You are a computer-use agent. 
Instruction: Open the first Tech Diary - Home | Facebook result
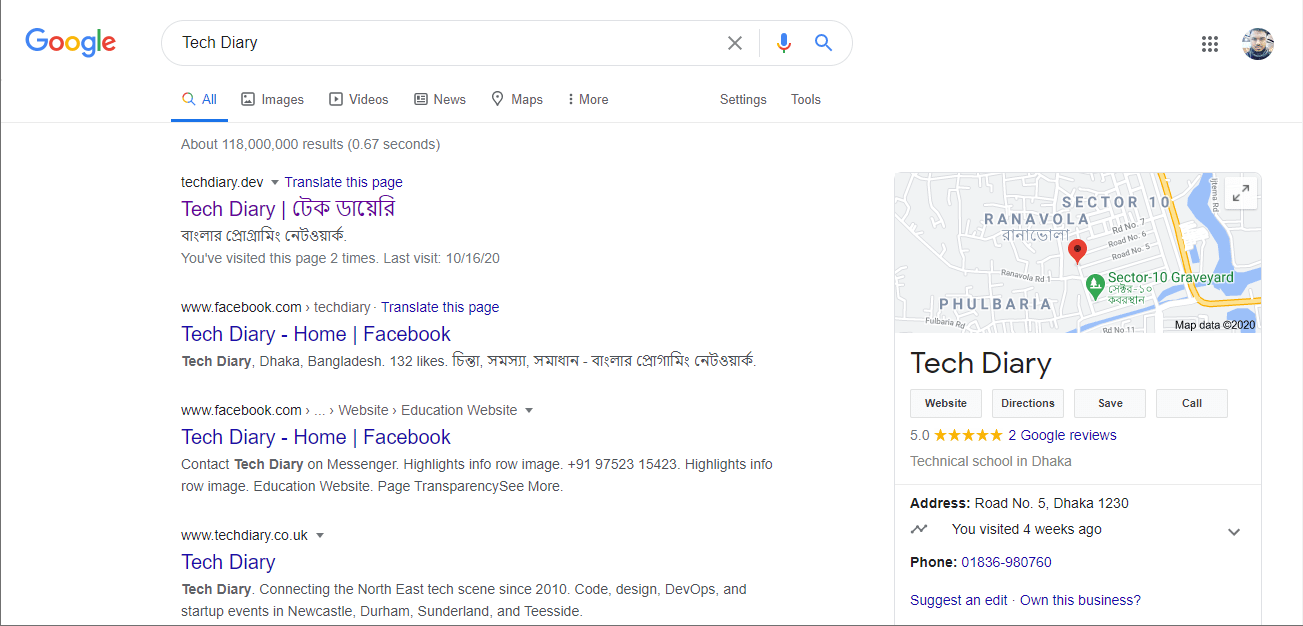316,334
